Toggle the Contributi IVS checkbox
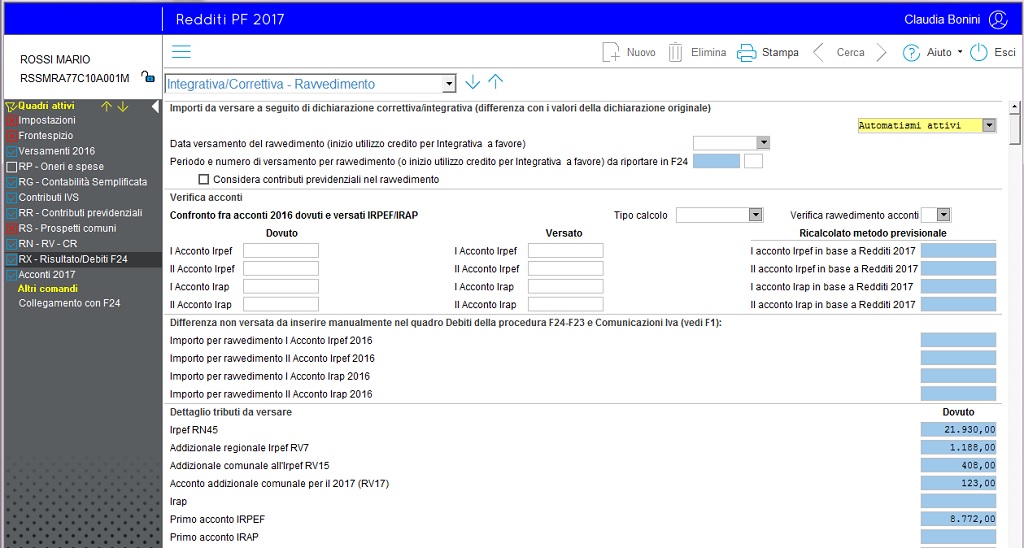 click(11, 198)
